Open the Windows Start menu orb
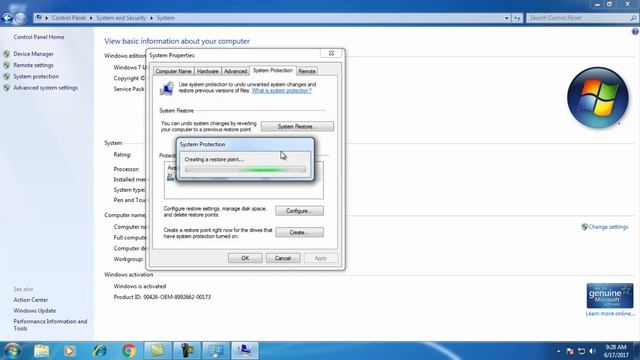 coord(12,351)
